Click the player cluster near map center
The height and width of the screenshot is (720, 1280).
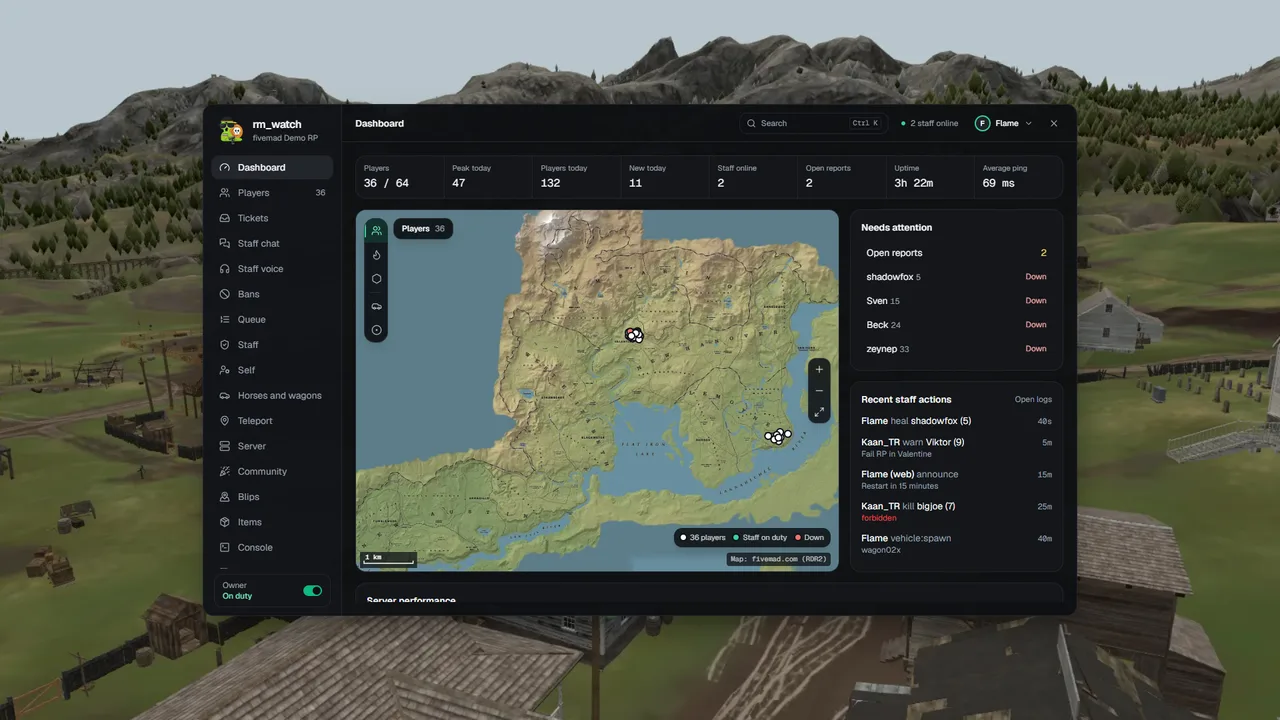(634, 335)
